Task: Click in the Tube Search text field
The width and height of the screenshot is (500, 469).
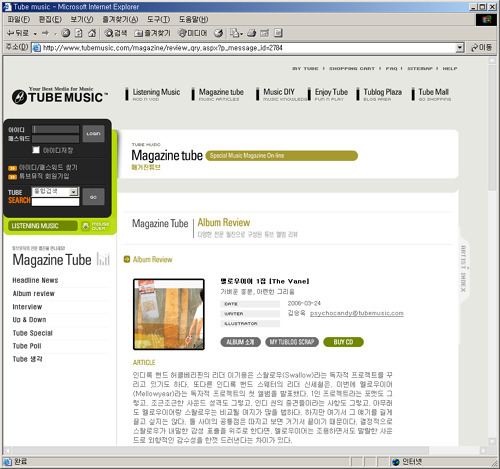Action: point(56,202)
